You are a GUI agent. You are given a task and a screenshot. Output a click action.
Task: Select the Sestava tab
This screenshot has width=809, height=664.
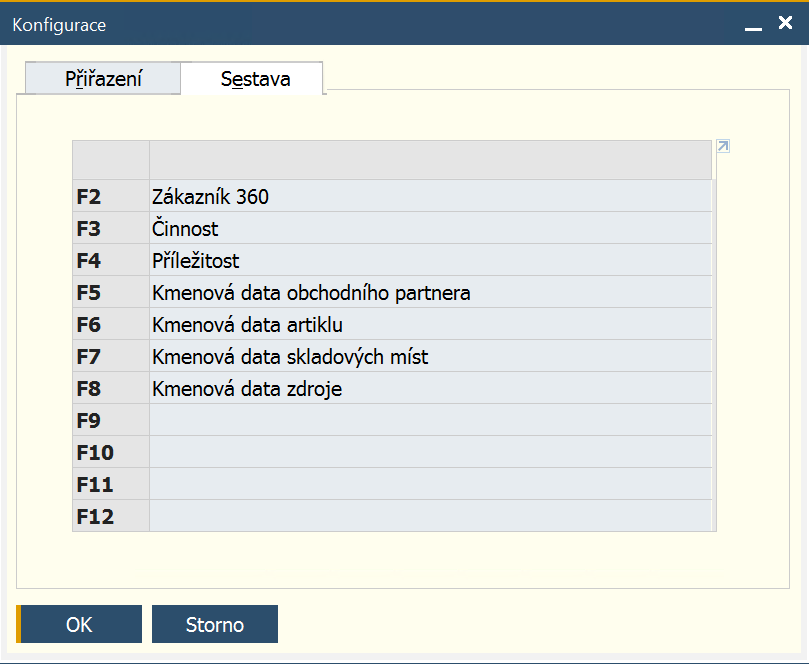pos(255,78)
